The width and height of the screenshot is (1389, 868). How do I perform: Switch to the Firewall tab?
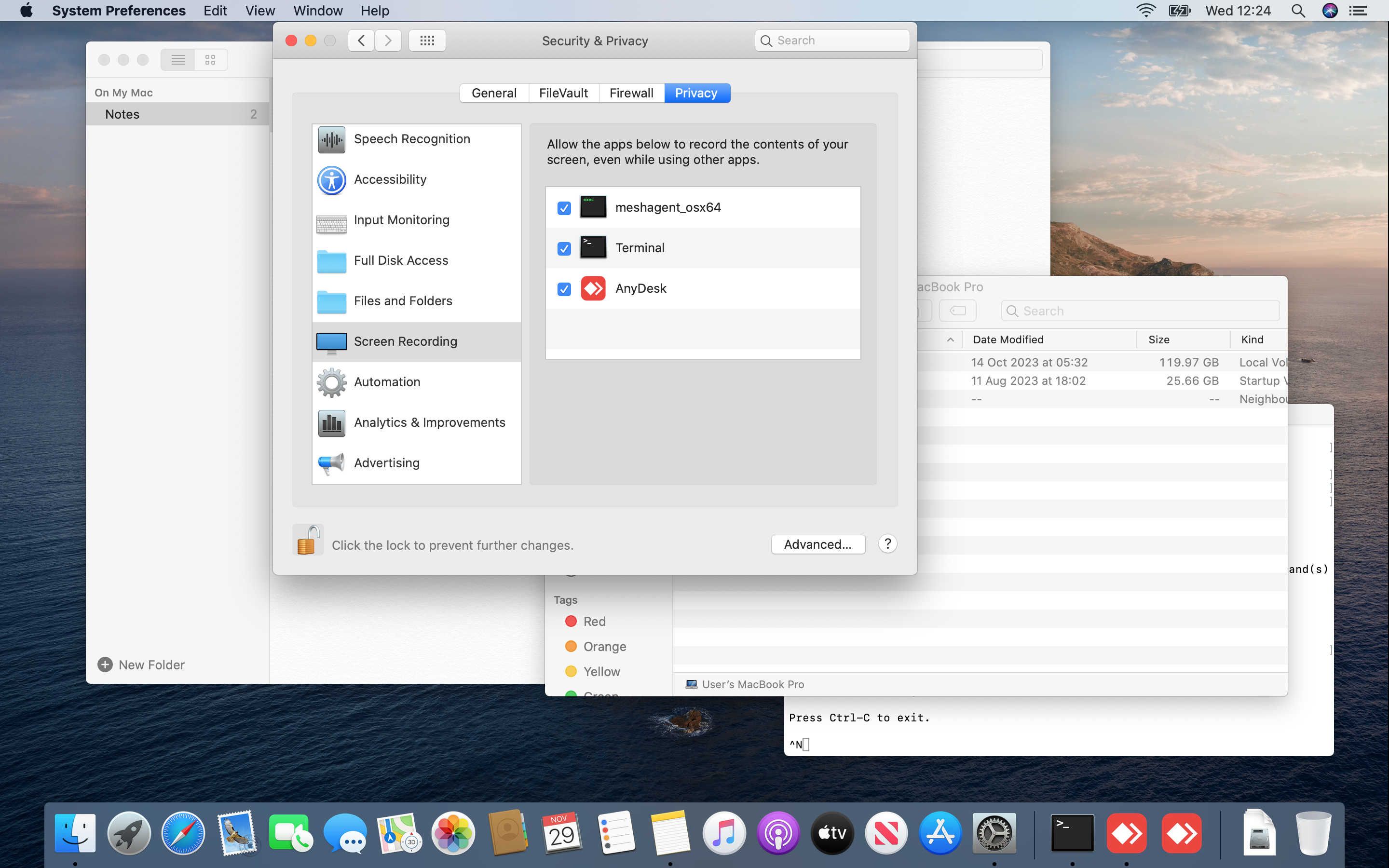[631, 93]
